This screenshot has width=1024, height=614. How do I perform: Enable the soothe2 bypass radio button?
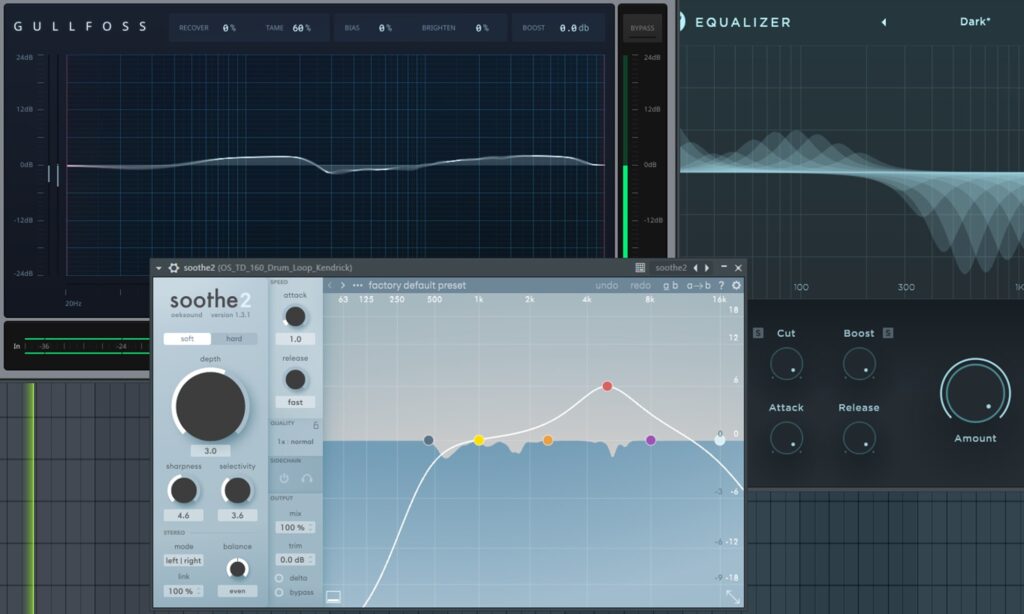(280, 592)
